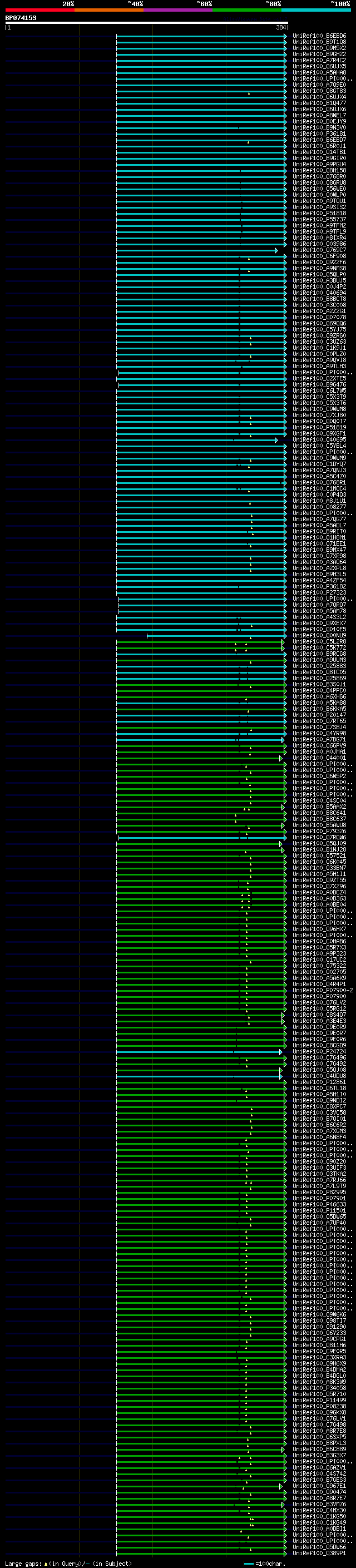Click hit label UniRef100_Q6UJX5
Screen dimensions: 356x1568
click(319, 66)
